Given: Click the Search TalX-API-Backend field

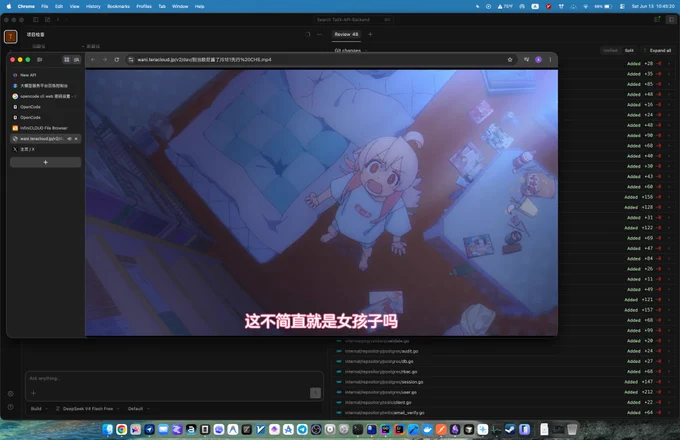Looking at the screenshot, I should (x=353, y=20).
